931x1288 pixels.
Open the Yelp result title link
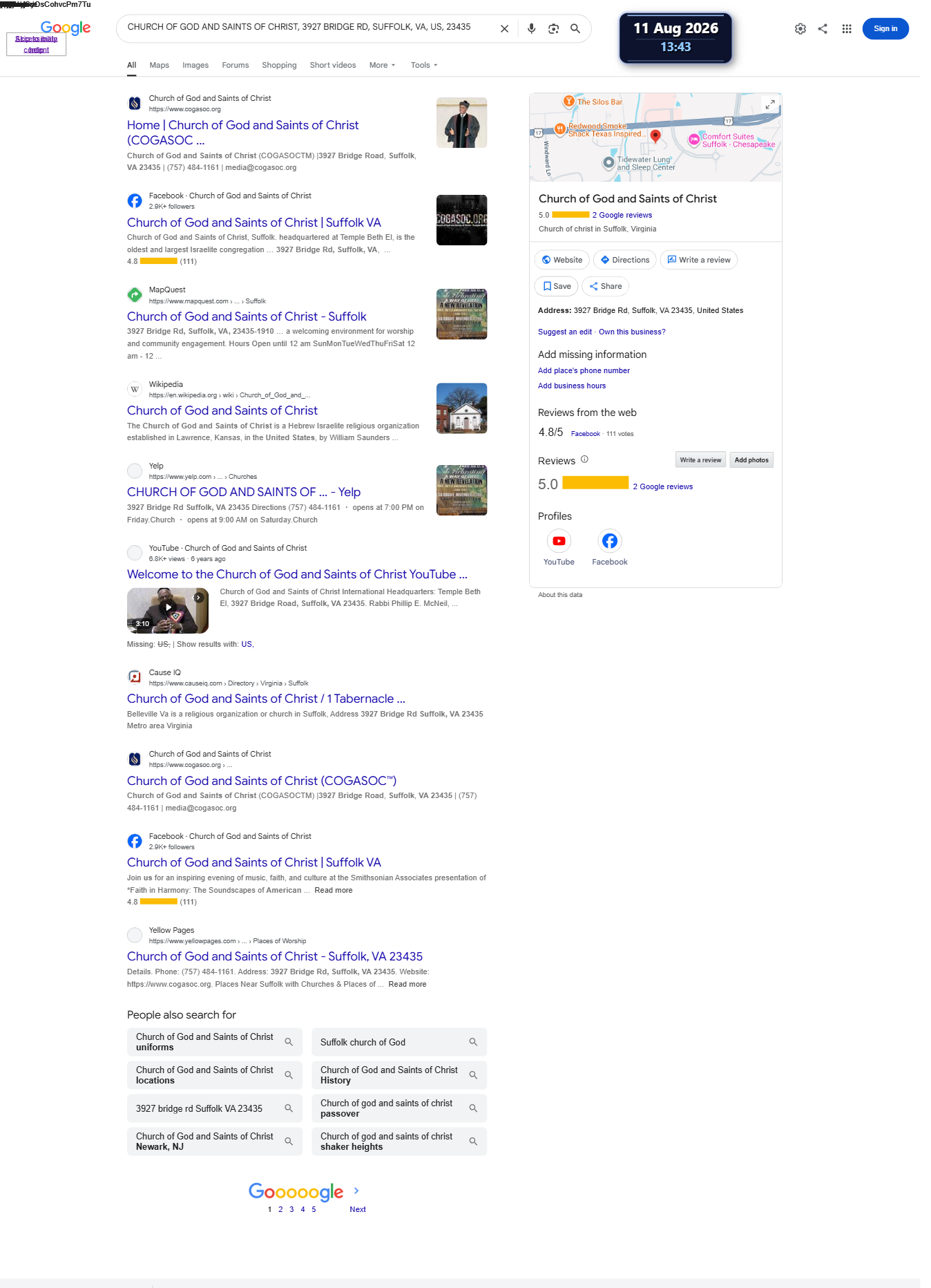pos(244,492)
